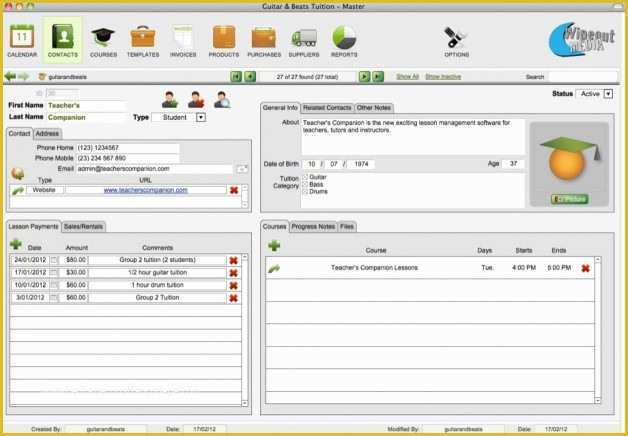The image size is (628, 436).
Task: Open the Templates module
Action: pos(143,41)
